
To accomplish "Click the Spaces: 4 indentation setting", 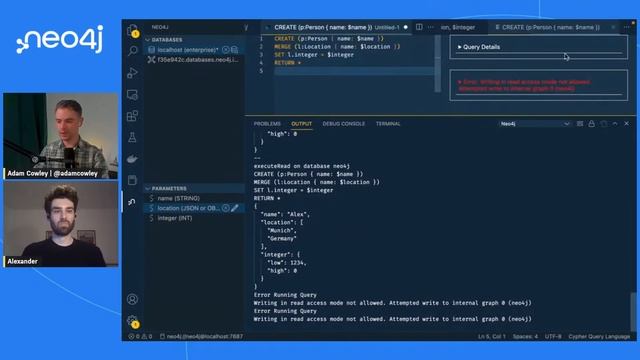I will pyautogui.click(x=525, y=337).
